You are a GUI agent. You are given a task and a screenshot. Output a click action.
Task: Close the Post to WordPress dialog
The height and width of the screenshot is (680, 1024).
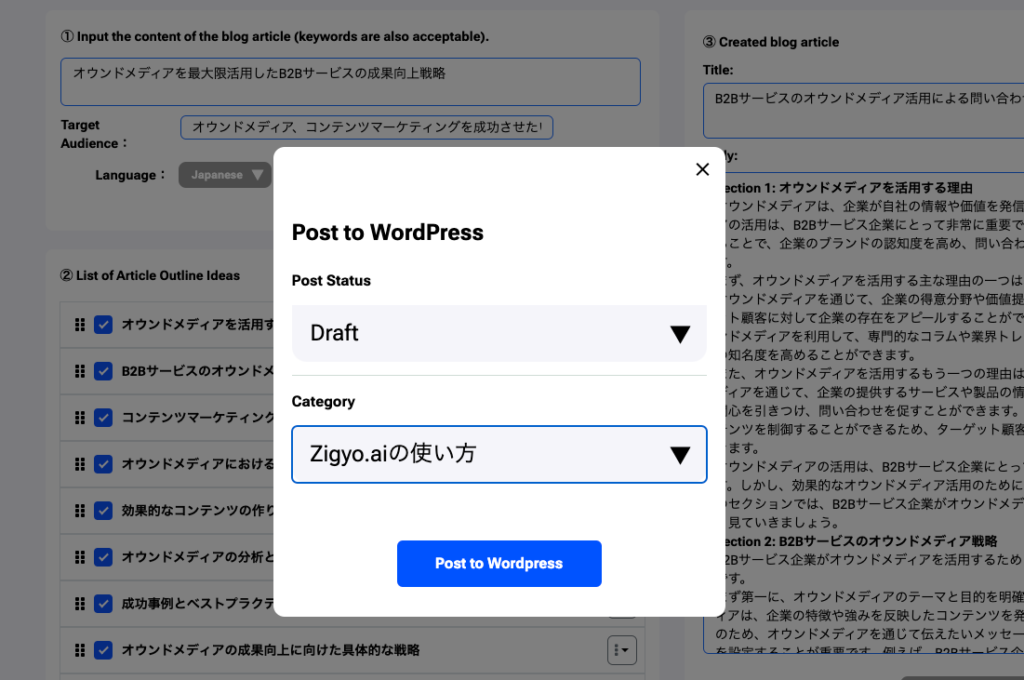(x=702, y=169)
